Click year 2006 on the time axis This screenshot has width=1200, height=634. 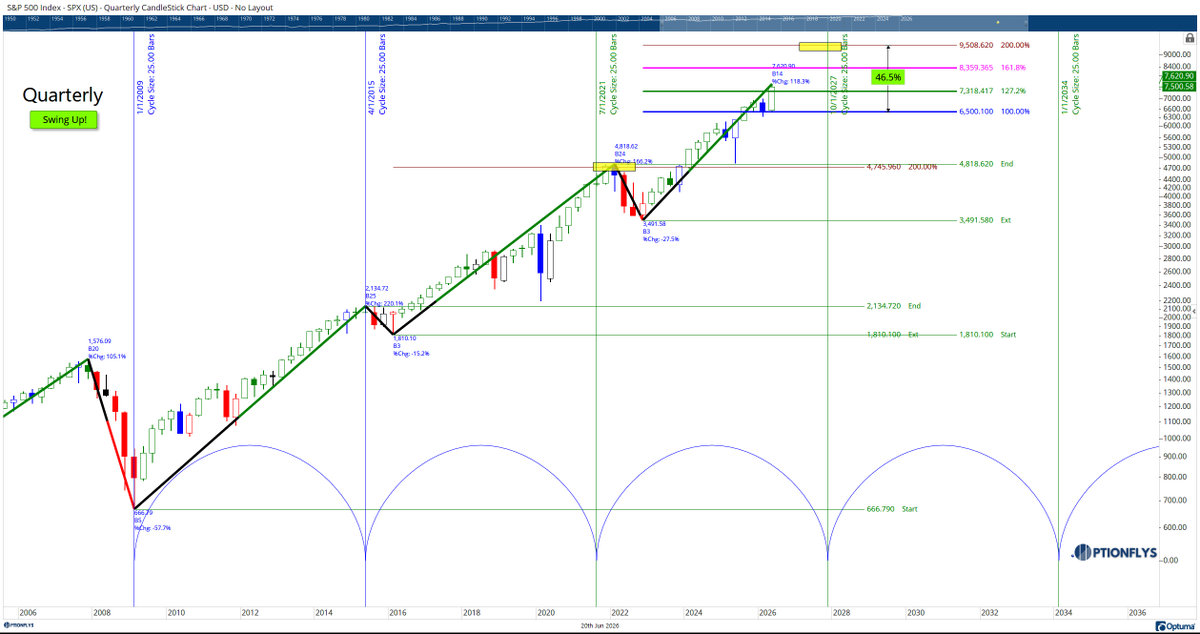click(x=29, y=611)
